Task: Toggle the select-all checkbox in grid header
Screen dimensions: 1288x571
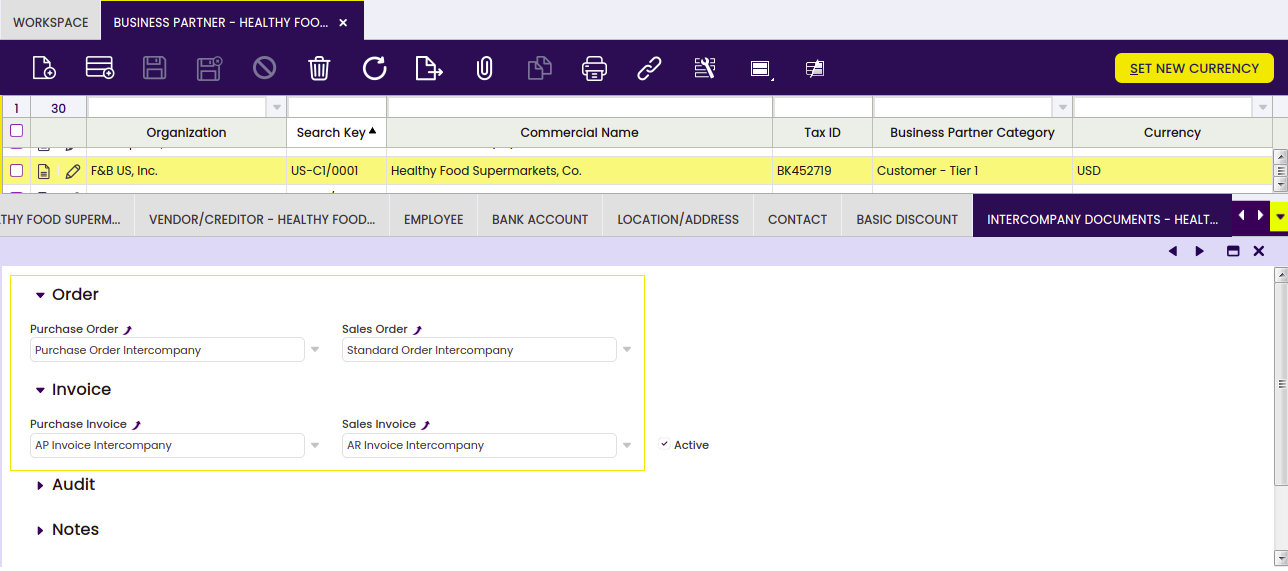Action: (16, 131)
